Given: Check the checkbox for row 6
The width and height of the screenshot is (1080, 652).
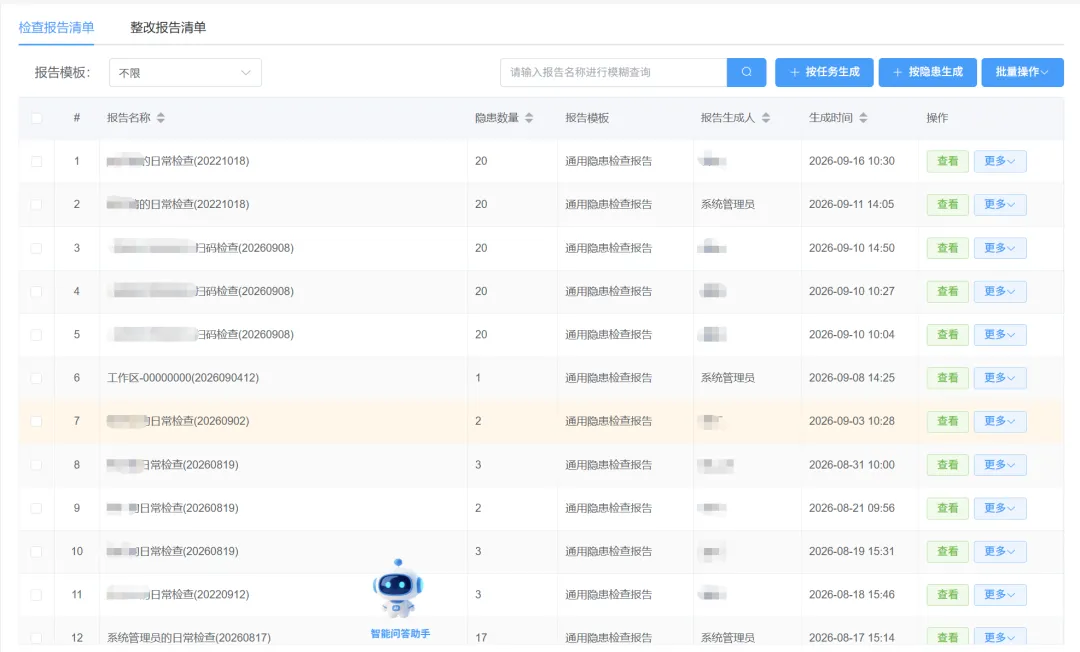Looking at the screenshot, I should (x=37, y=378).
